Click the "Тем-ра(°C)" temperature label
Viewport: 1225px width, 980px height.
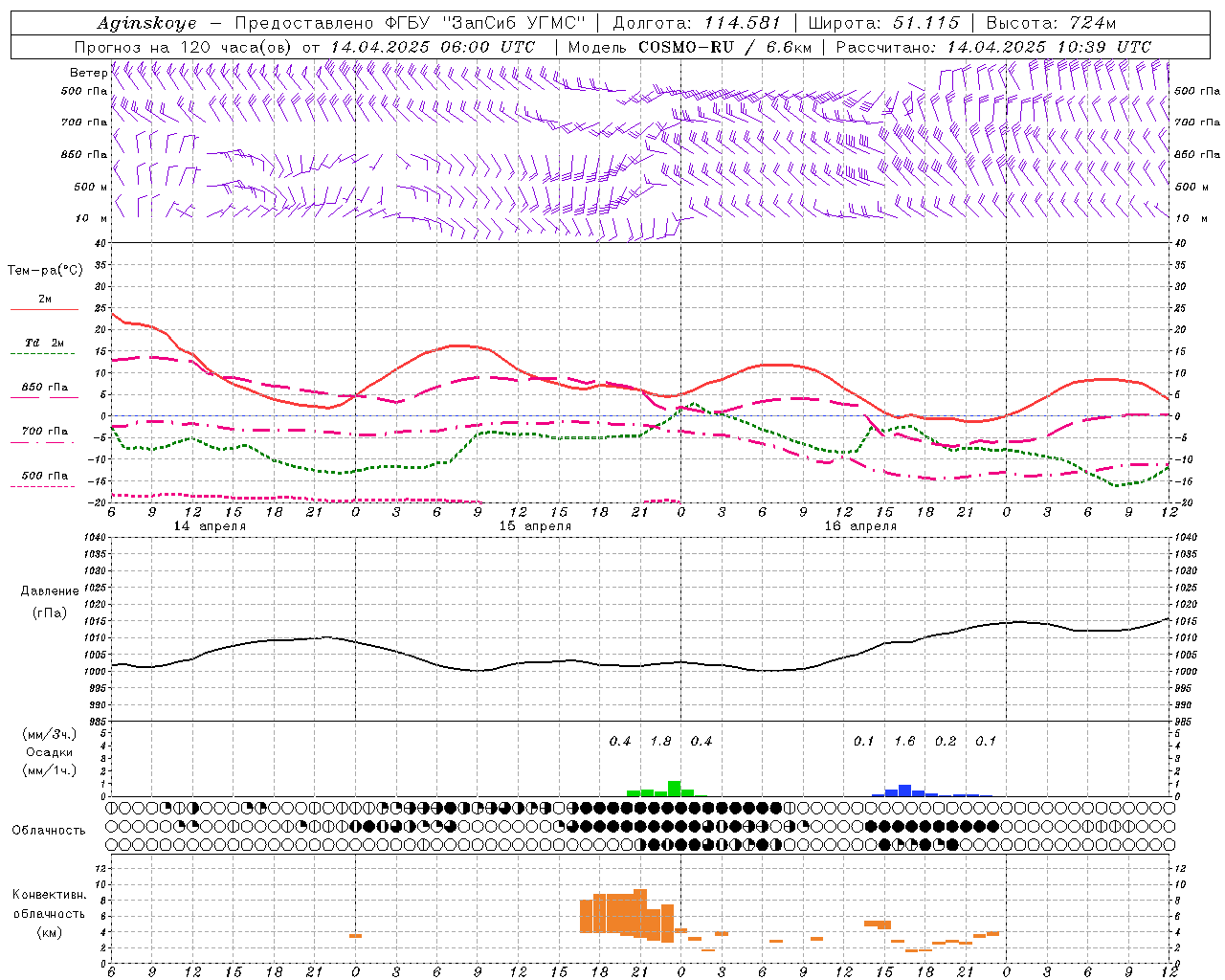click(45, 271)
